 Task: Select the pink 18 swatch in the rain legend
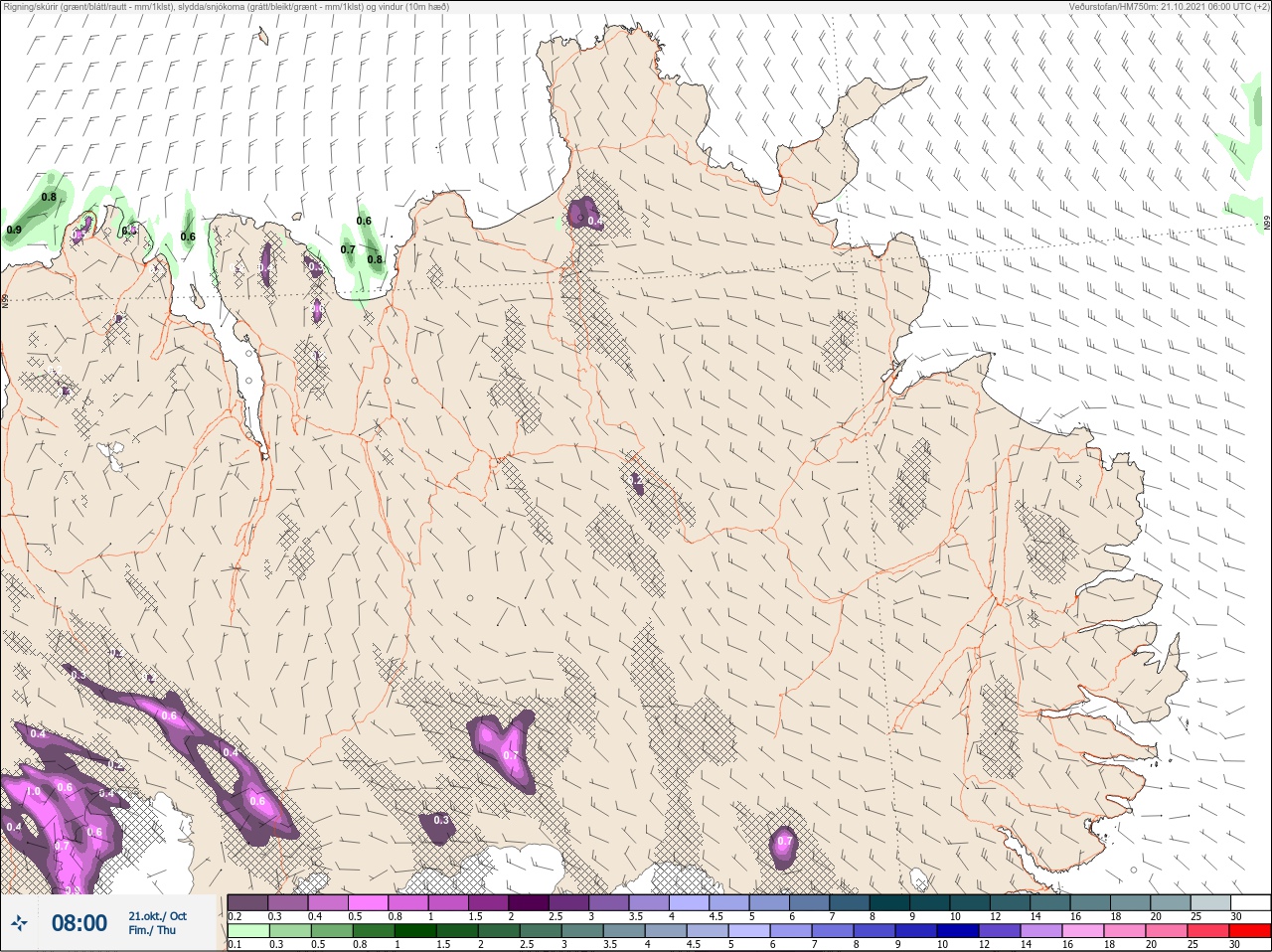click(1126, 931)
